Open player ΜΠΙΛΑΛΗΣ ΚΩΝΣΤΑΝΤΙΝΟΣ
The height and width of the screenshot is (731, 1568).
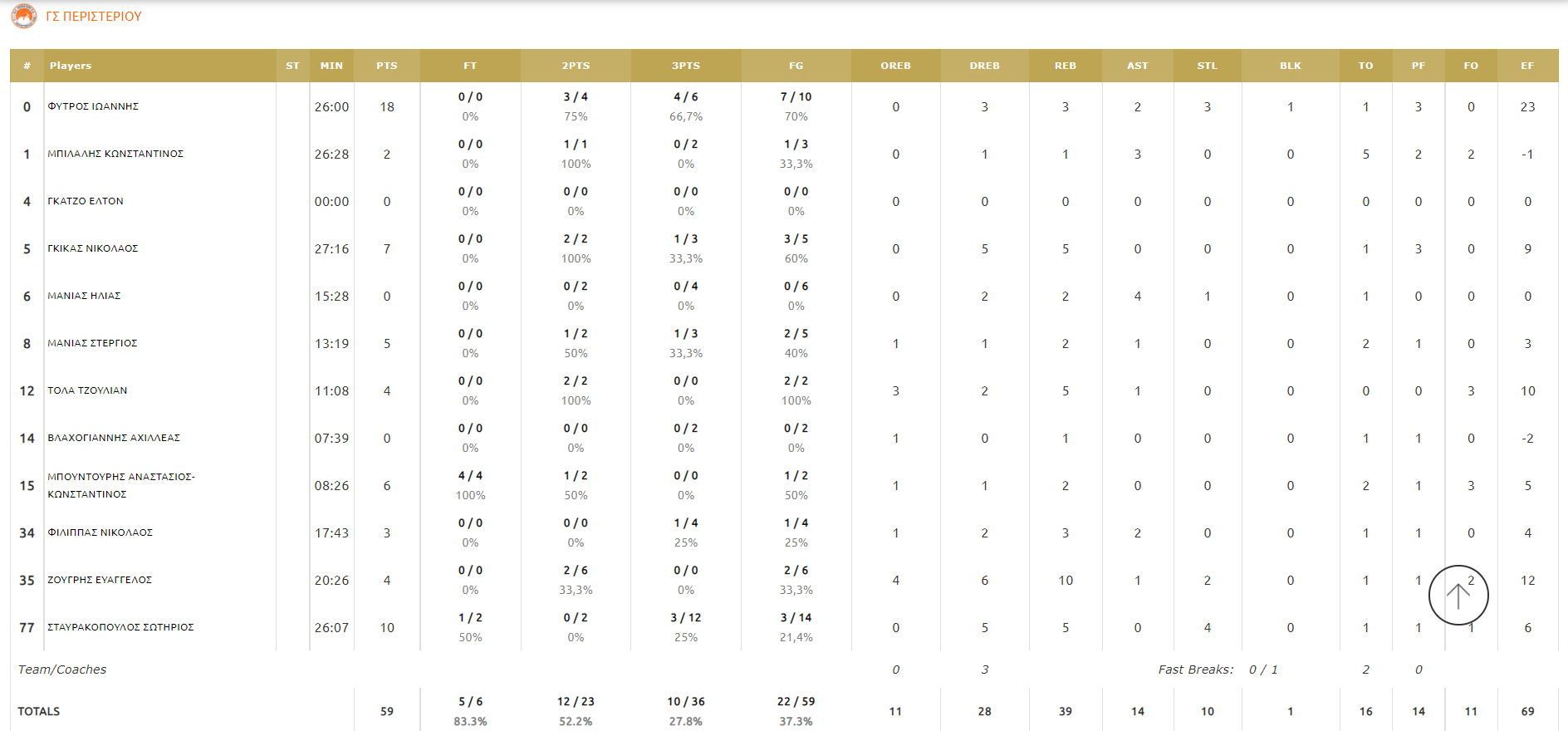115,154
